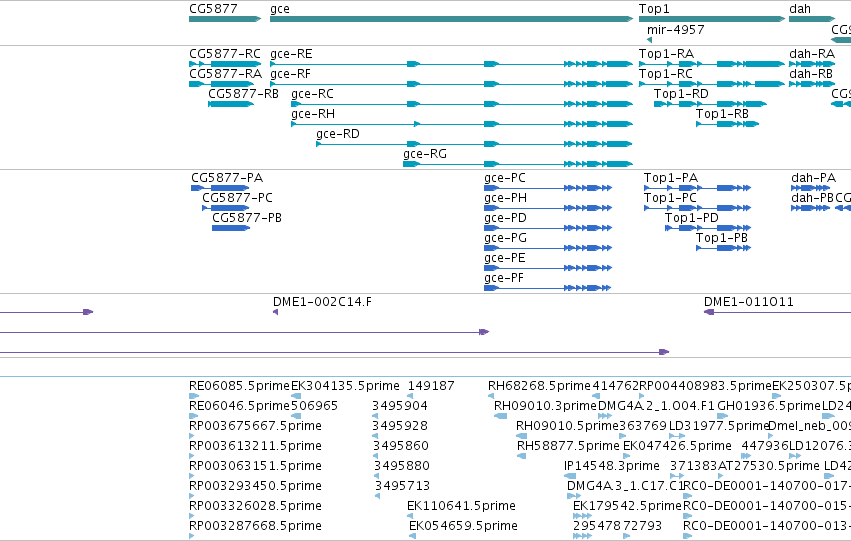Select the gce-PD CDS
Screen dimensions: 851x541
[x=548, y=228]
